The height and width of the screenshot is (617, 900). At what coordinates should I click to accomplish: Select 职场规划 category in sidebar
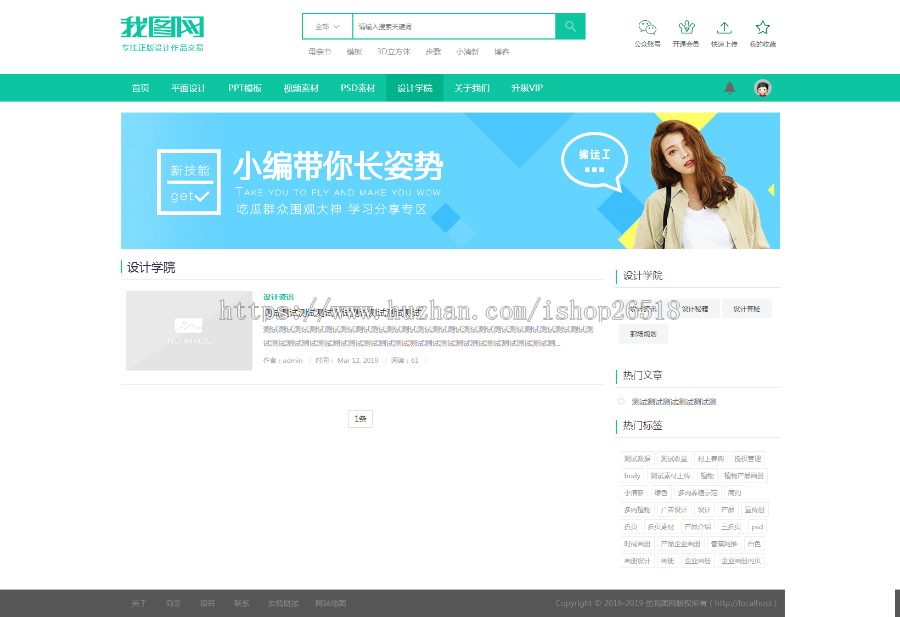[x=643, y=333]
